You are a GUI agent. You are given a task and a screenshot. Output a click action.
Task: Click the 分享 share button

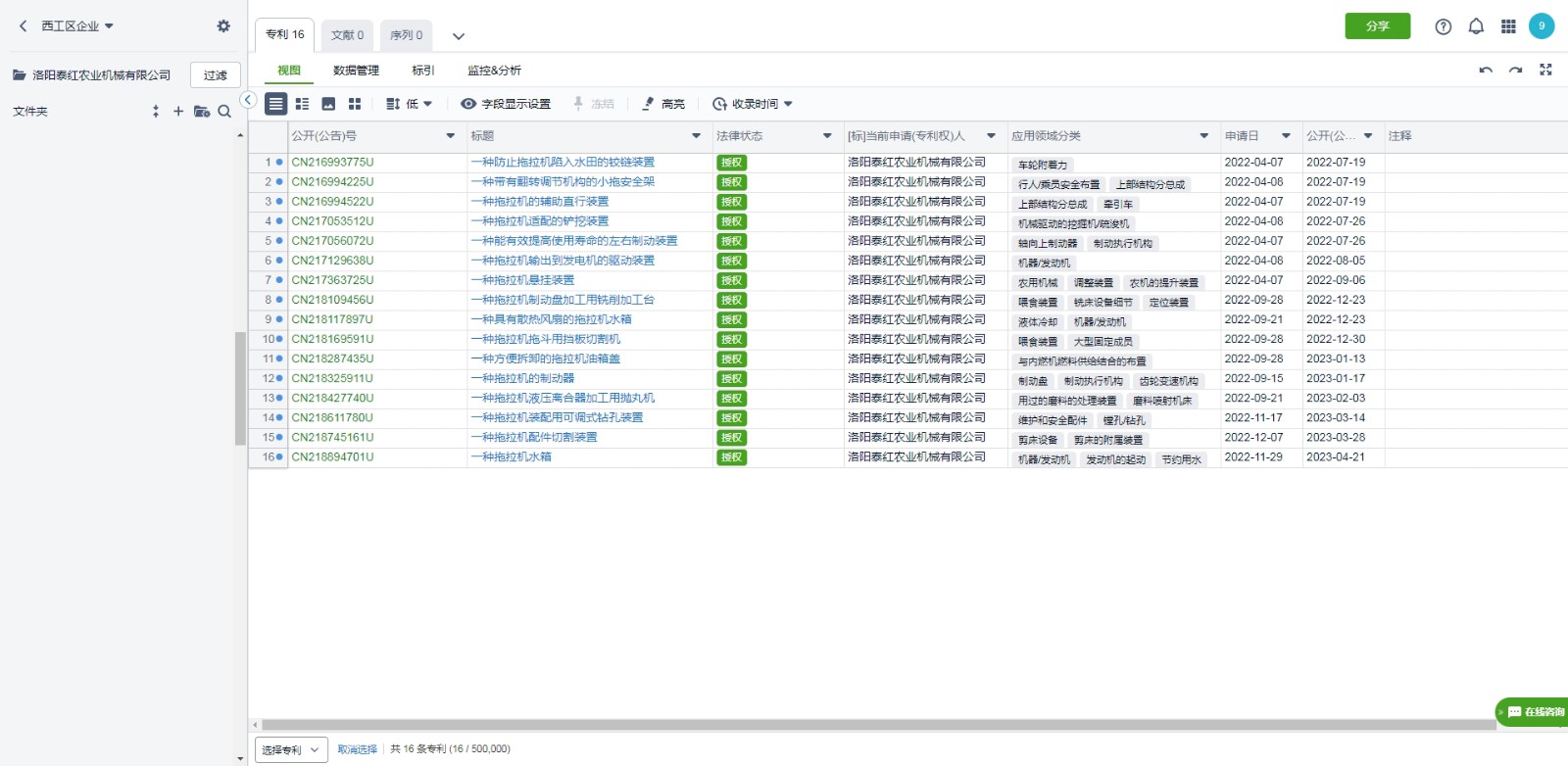tap(1377, 26)
